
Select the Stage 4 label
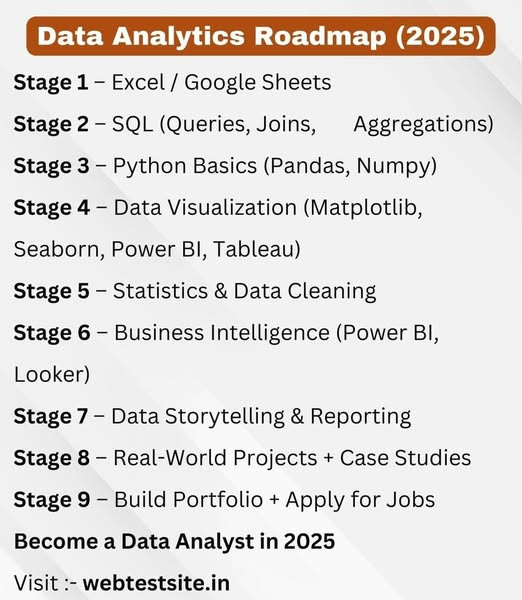(x=52, y=208)
